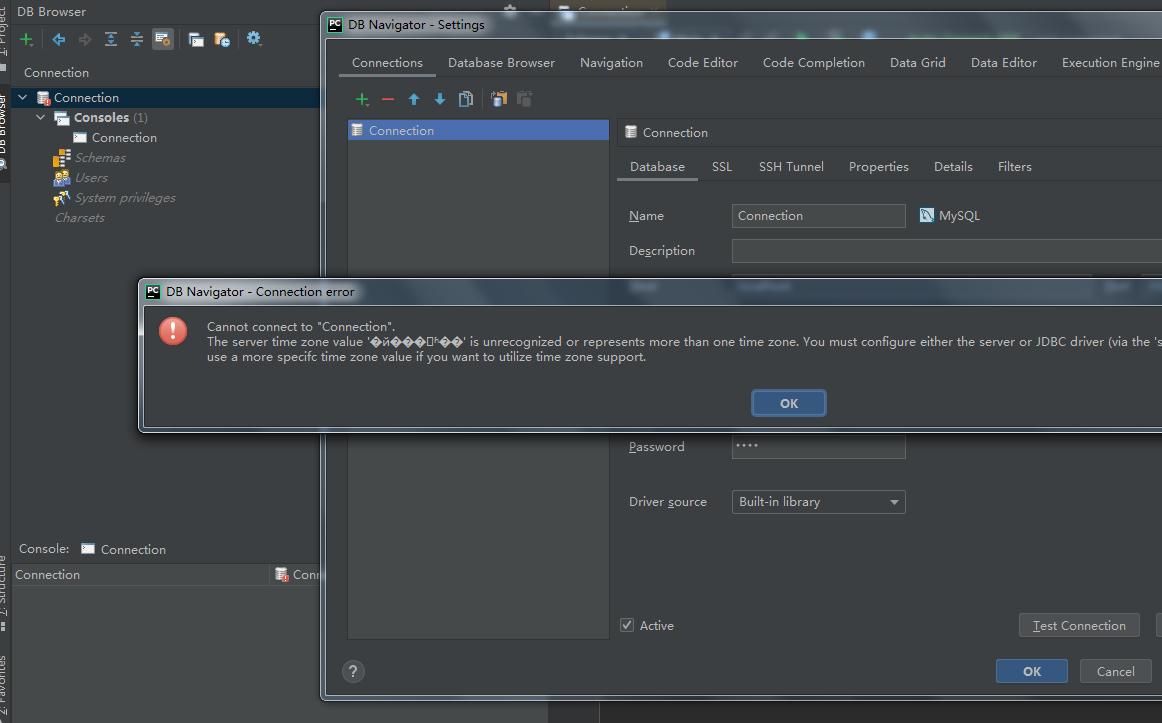
Task: Click the green add connection icon in DB Browser
Action: point(27,39)
